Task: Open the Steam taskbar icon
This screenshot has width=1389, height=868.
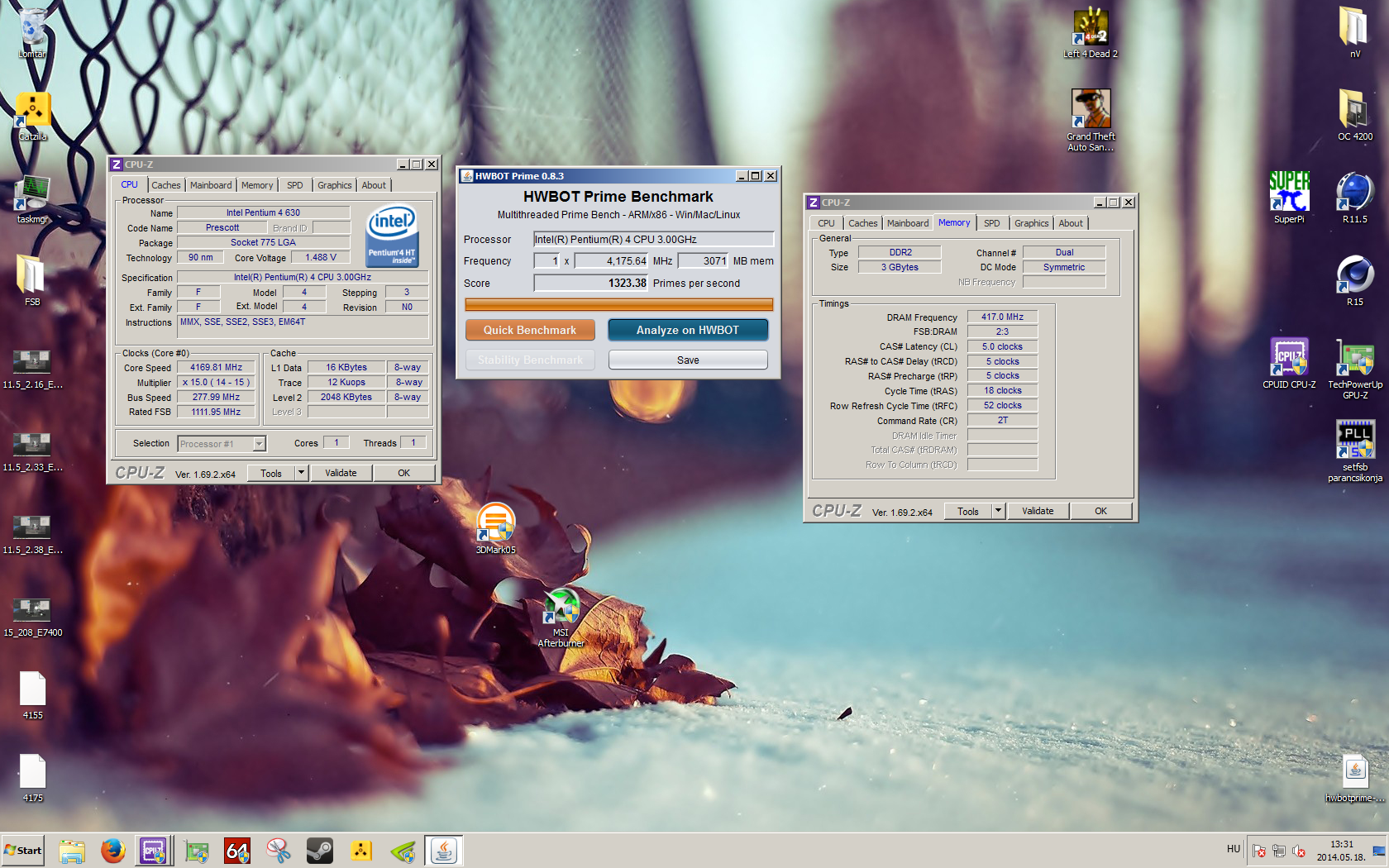Action: (x=320, y=851)
